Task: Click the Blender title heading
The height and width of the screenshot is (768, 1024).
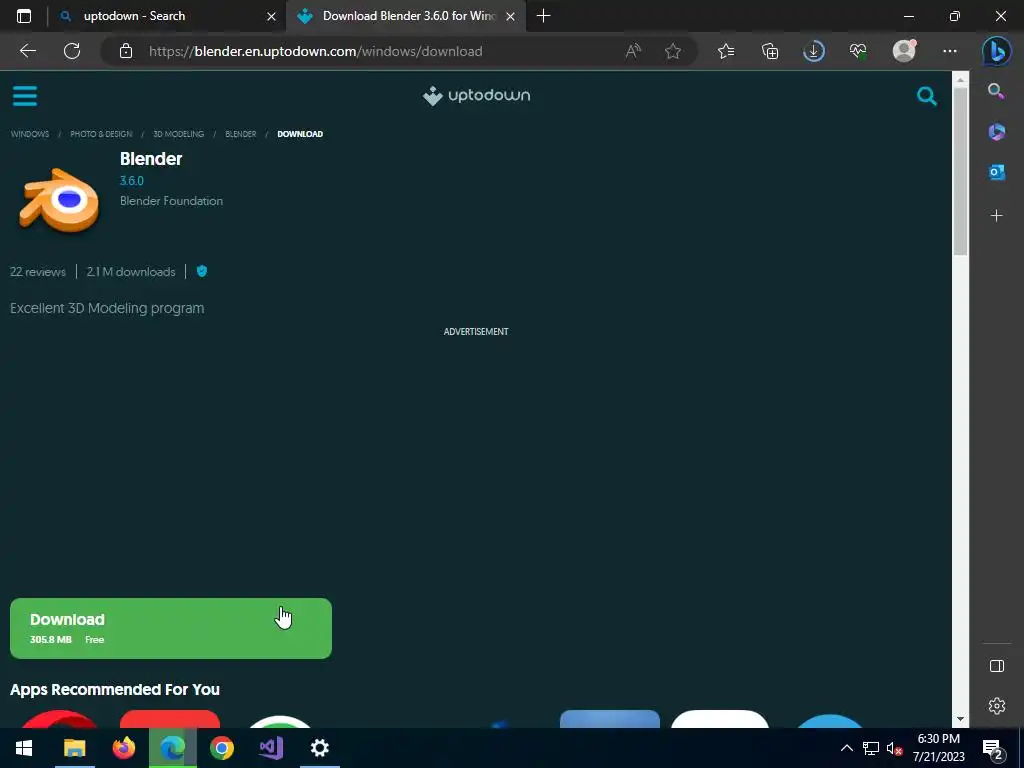Action: coord(151,159)
